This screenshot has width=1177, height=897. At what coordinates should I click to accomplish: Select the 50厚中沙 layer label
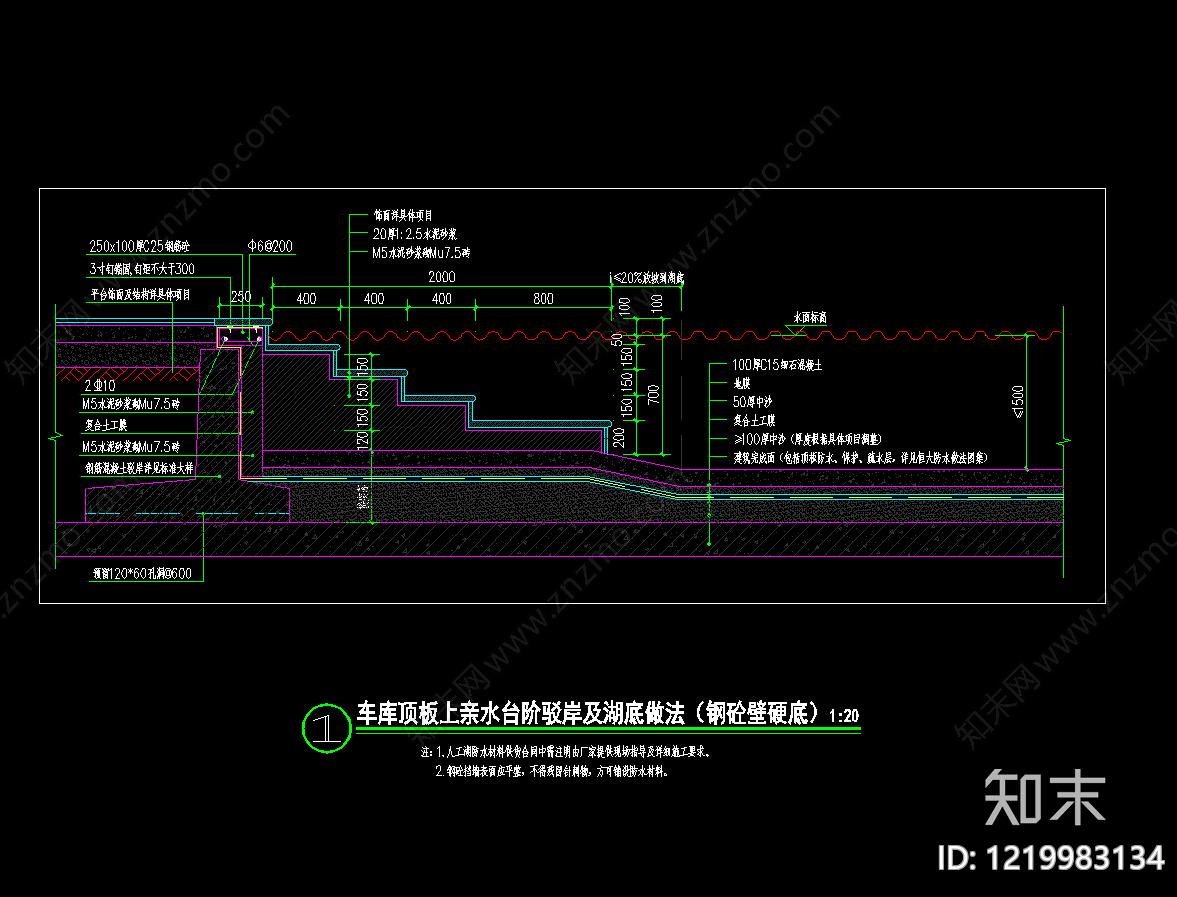[x=752, y=402]
